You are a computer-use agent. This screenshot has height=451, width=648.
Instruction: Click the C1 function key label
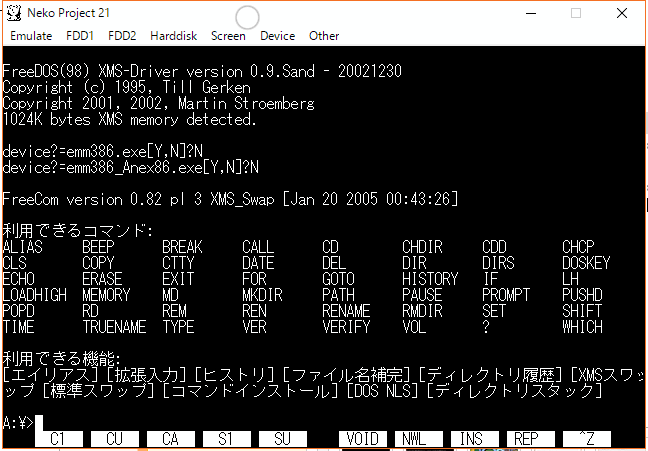tap(58, 438)
